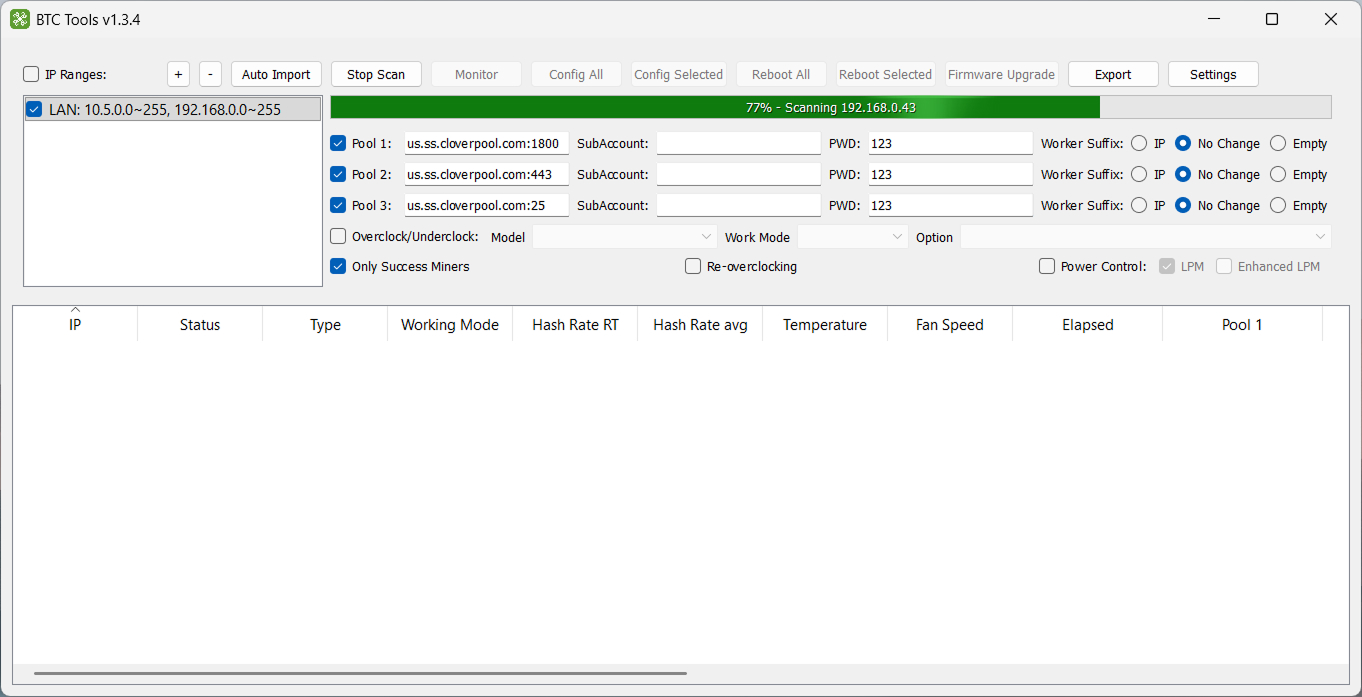Enable the Re-overclocking checkbox
The width and height of the screenshot is (1362, 697).
[693, 266]
